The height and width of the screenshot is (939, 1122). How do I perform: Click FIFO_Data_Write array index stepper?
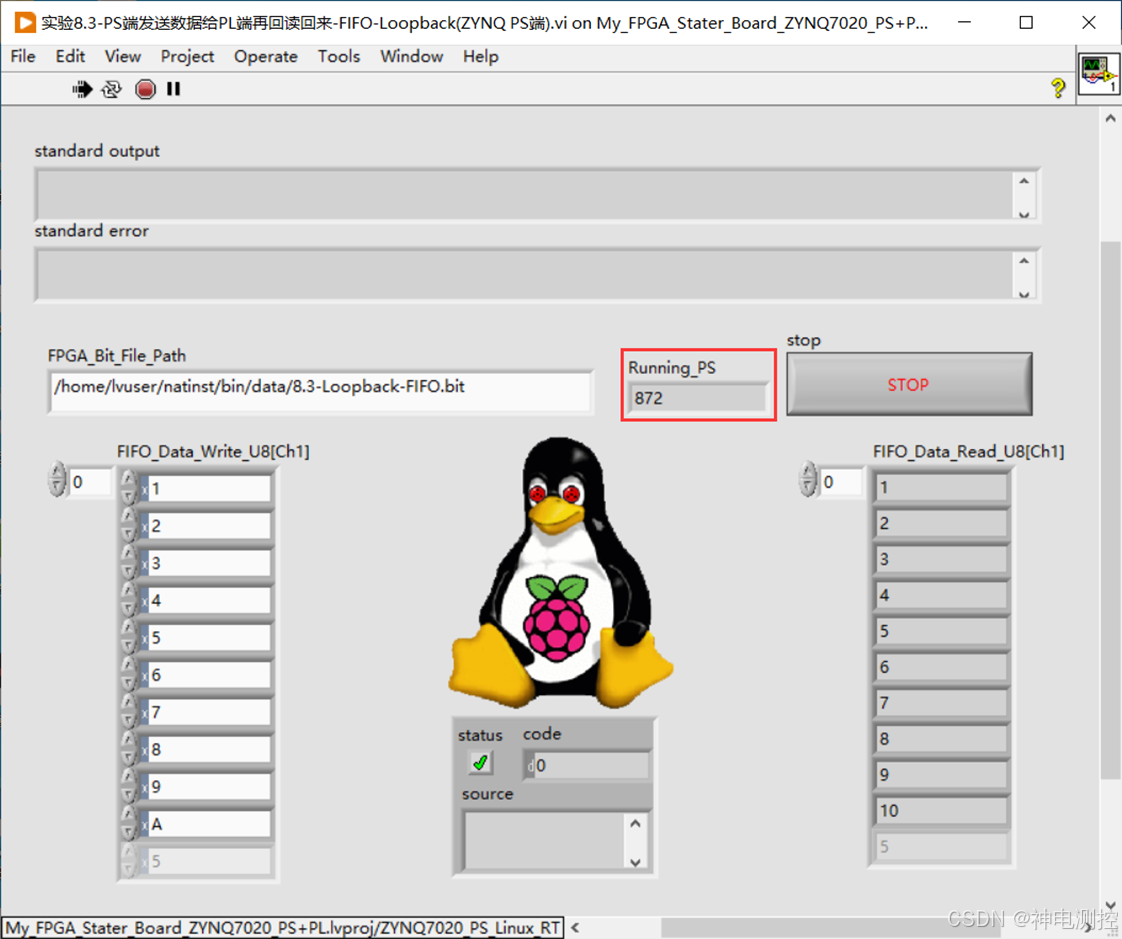[57, 480]
